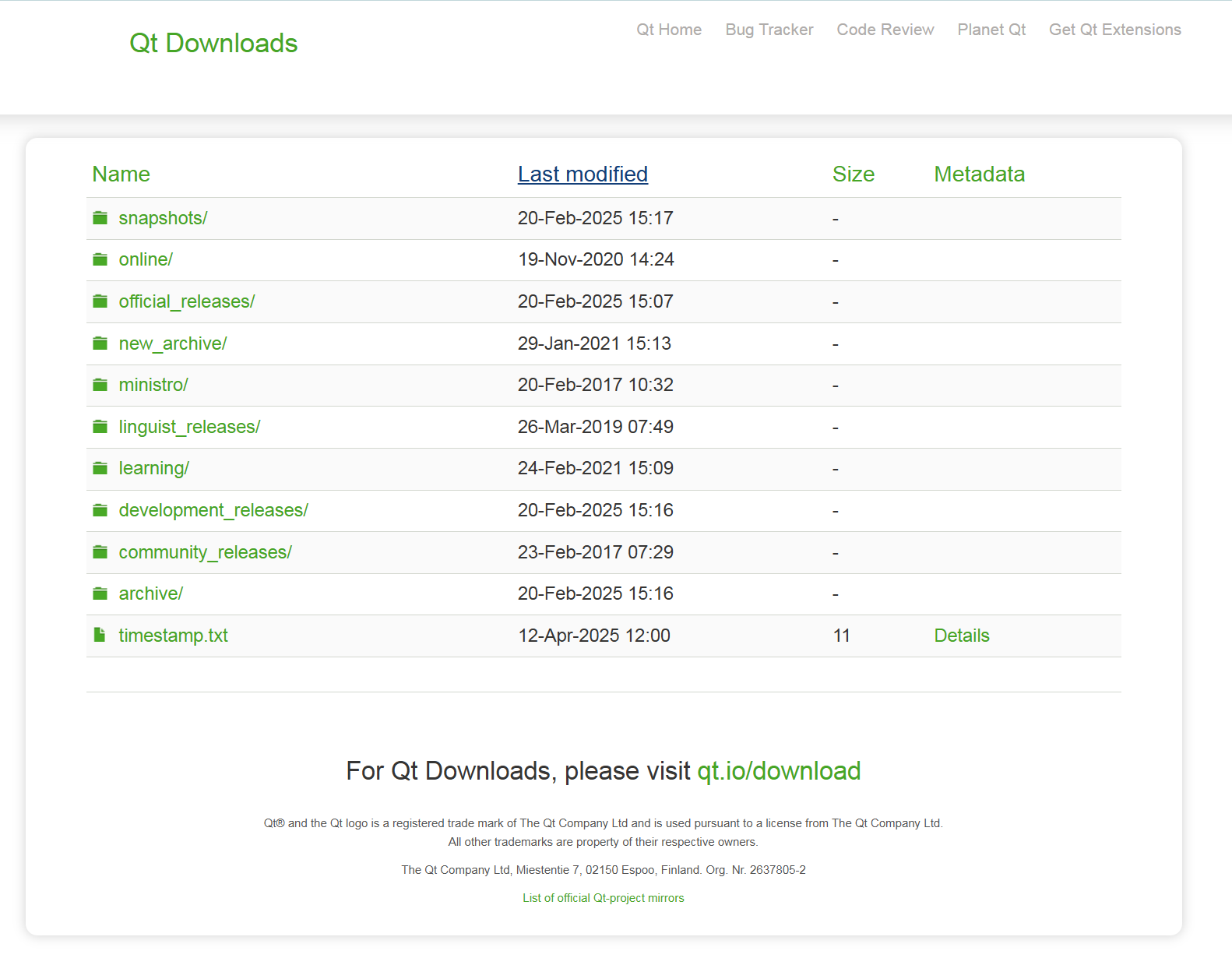
Task: Open the archive/ directory
Action: [151, 593]
